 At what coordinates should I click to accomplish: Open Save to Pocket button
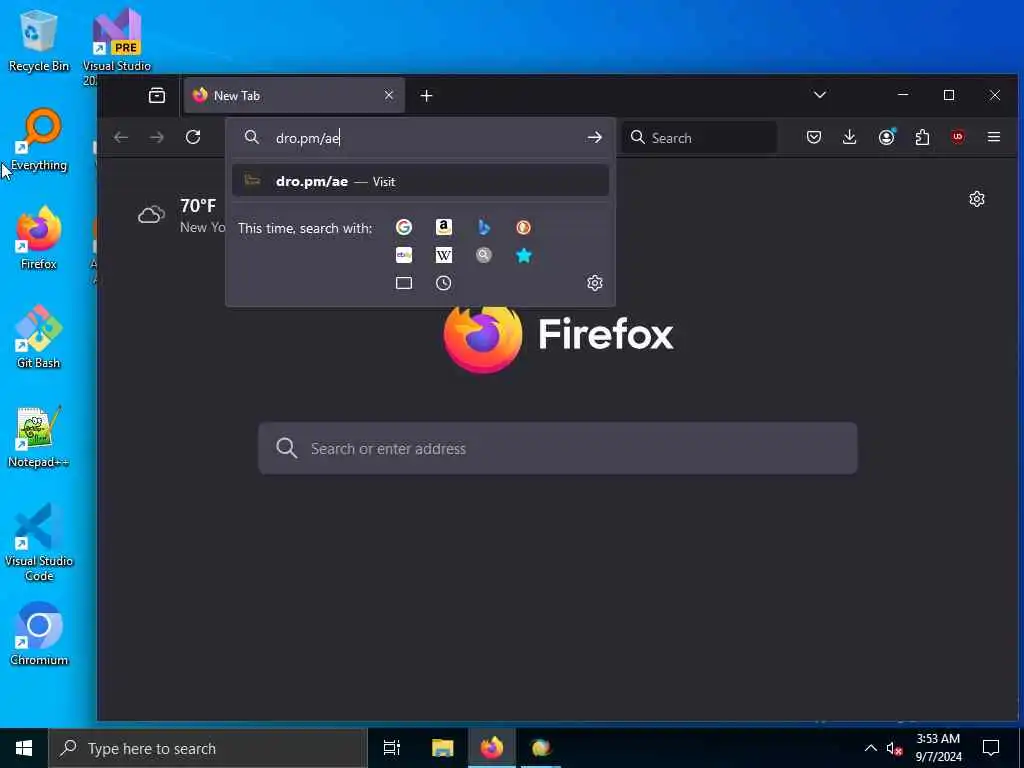coord(814,137)
